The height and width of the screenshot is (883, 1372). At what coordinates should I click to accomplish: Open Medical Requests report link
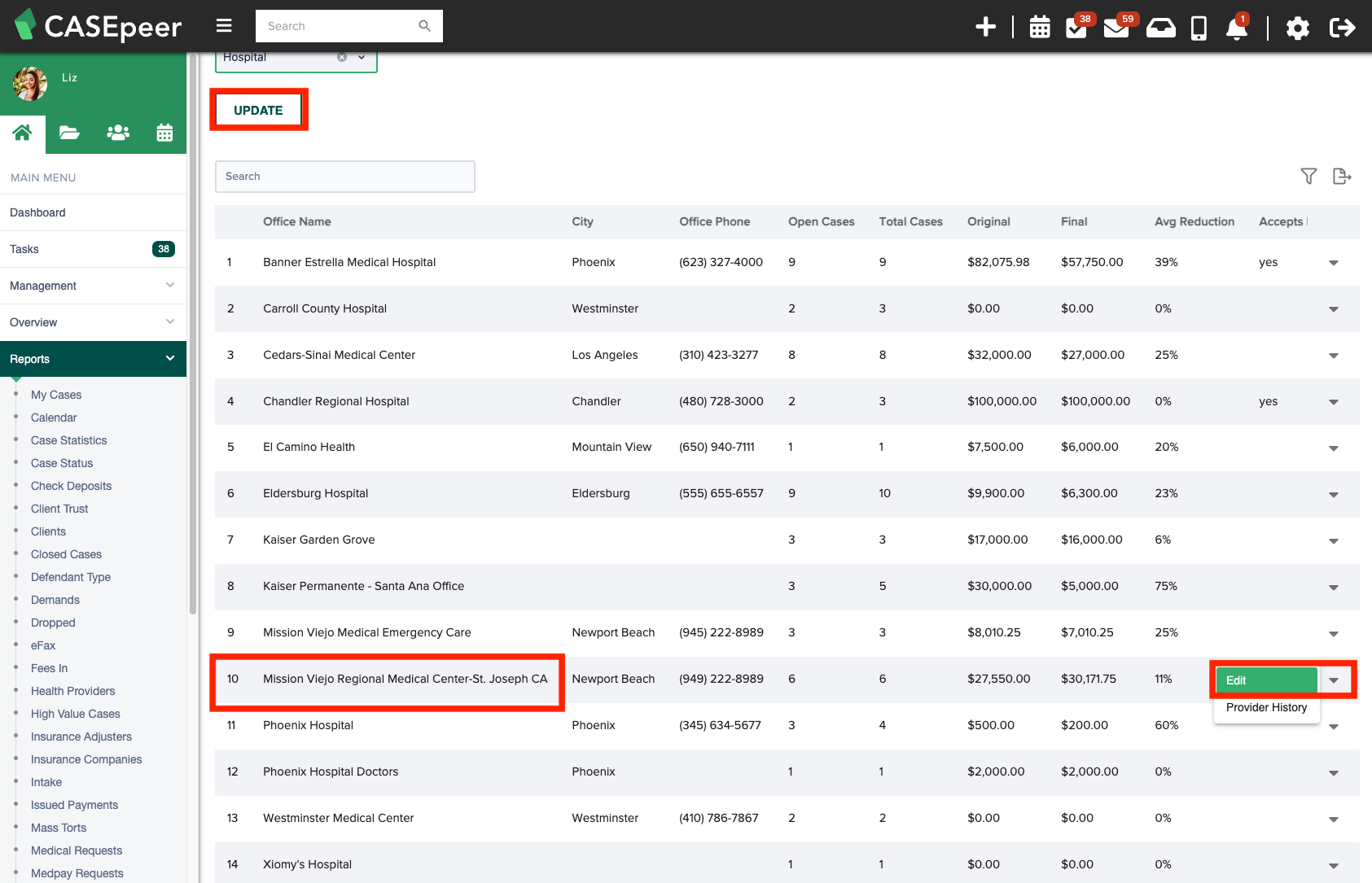pyautogui.click(x=77, y=850)
